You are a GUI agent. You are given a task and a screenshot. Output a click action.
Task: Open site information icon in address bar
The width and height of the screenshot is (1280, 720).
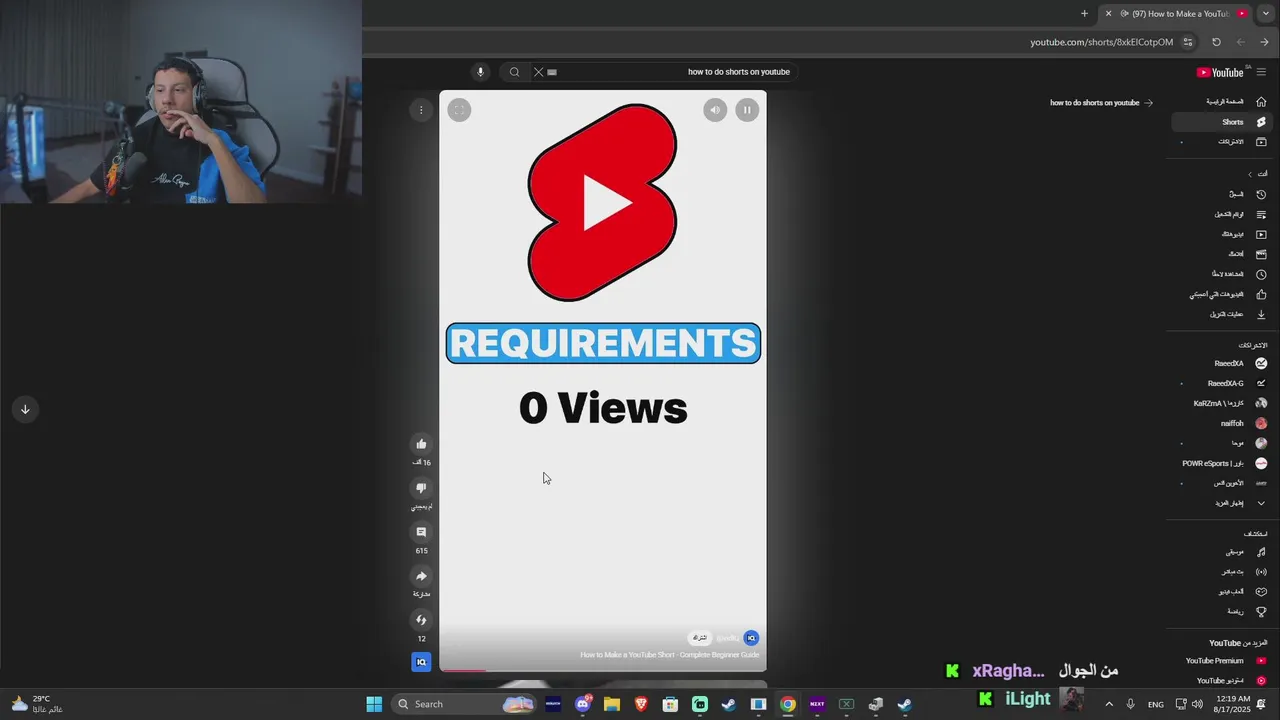1188,42
